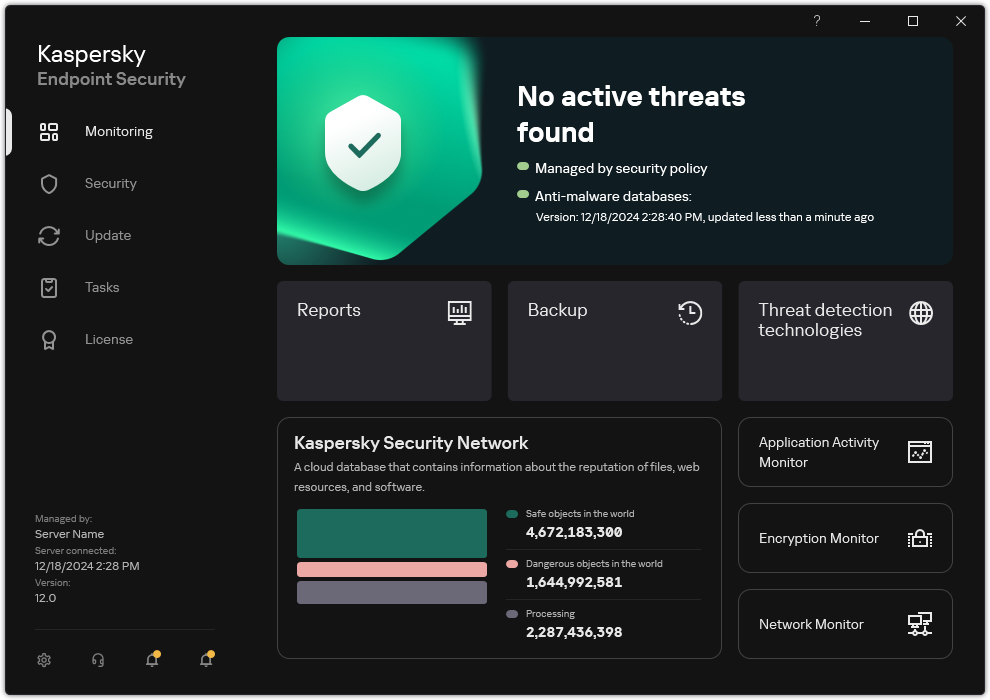Screen dimensions: 990x700
Task: Open the second notification bell icon
Action: click(206, 660)
